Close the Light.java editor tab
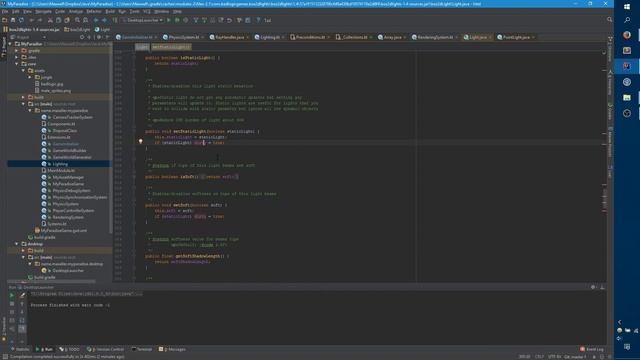Screen dimensions: 640x360 coord(490,38)
